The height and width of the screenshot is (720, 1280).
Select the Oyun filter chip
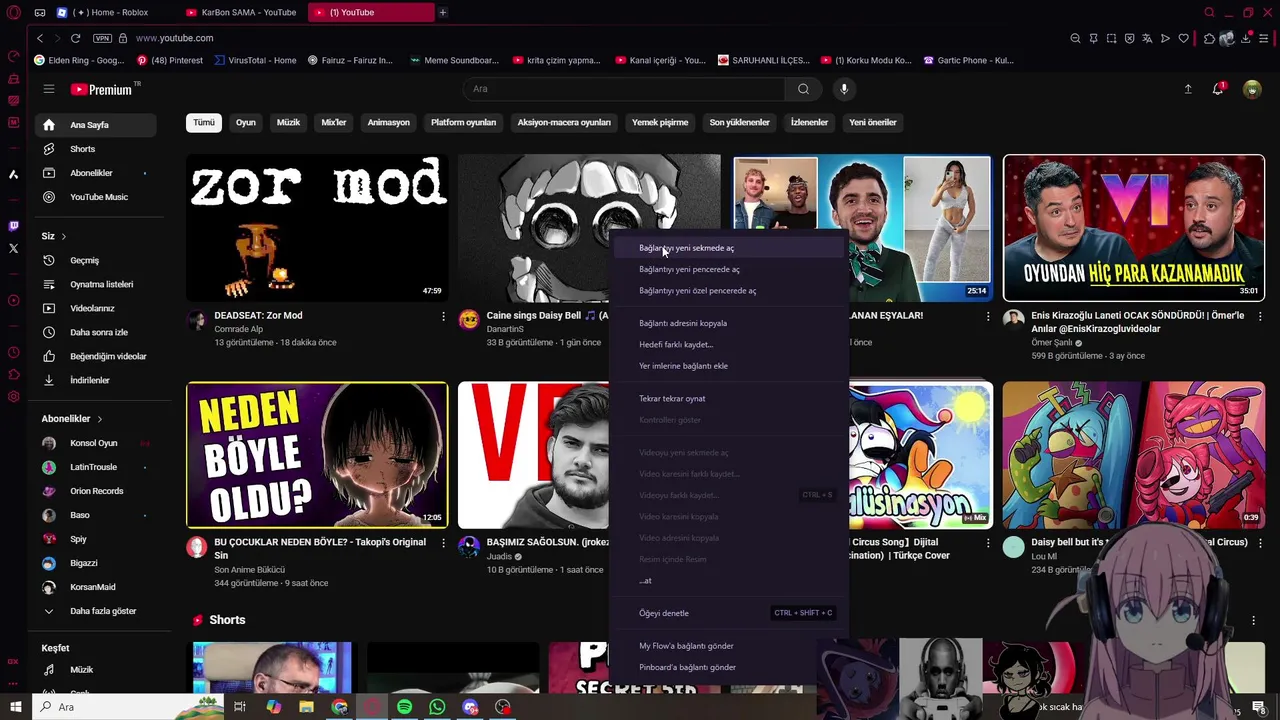point(246,122)
